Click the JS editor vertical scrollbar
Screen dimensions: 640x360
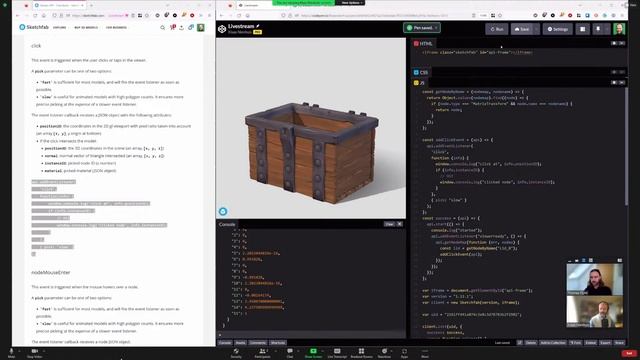[x=626, y=147]
